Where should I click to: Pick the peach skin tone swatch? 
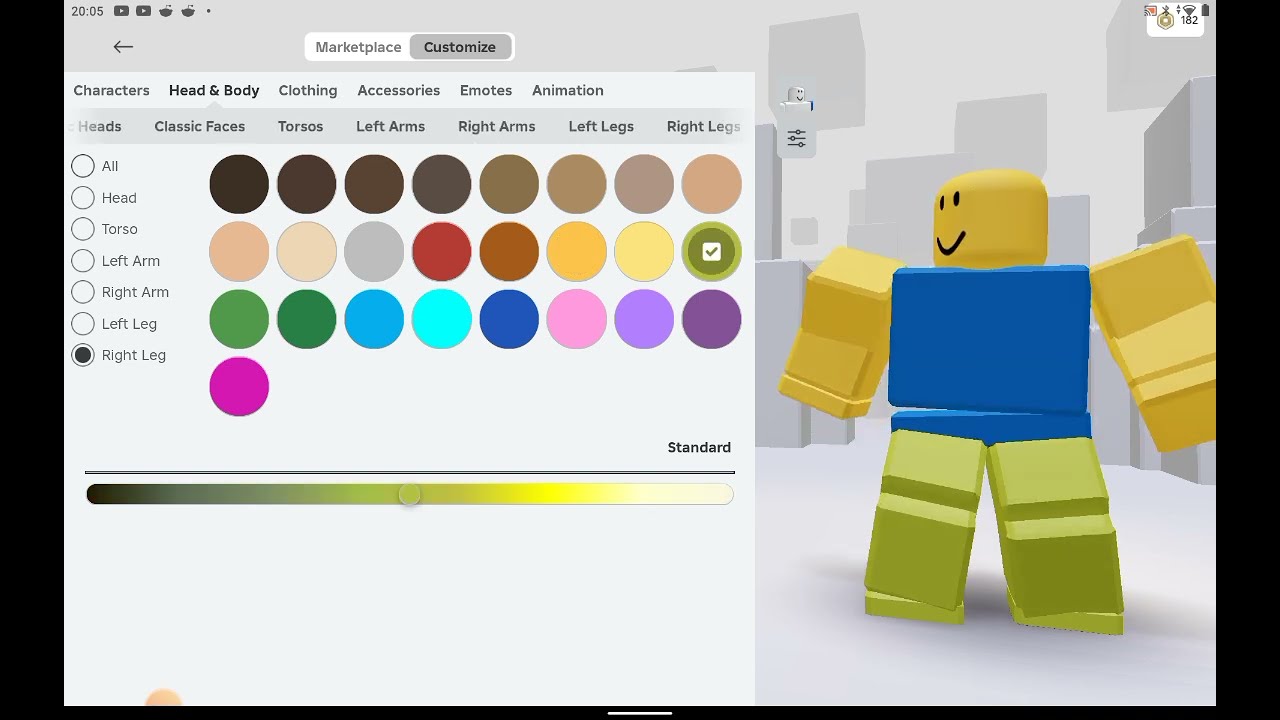(x=239, y=251)
